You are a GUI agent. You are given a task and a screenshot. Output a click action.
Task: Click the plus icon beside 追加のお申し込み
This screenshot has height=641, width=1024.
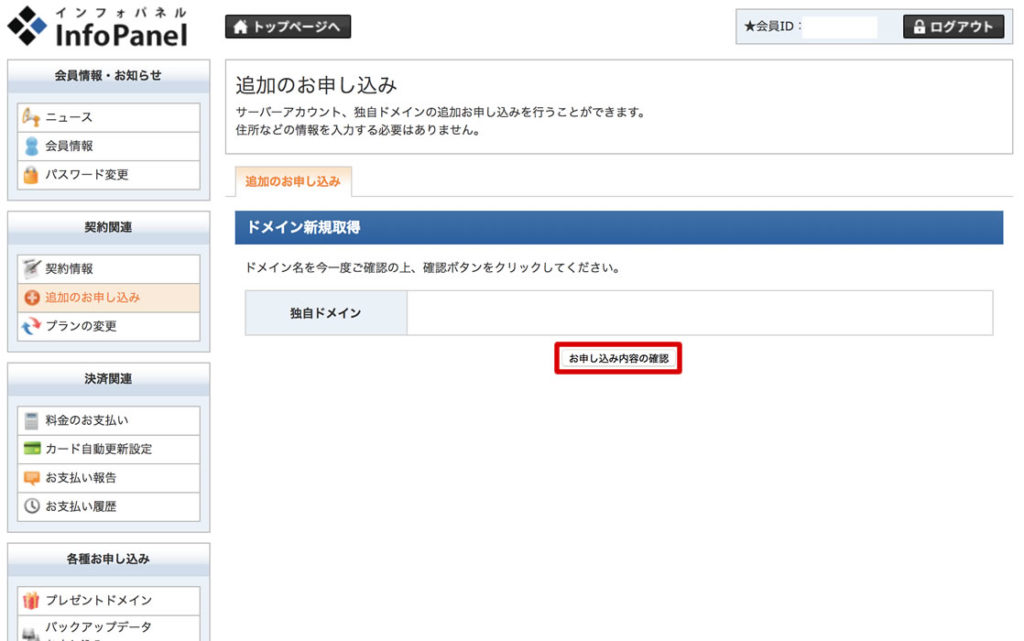click(x=31, y=298)
